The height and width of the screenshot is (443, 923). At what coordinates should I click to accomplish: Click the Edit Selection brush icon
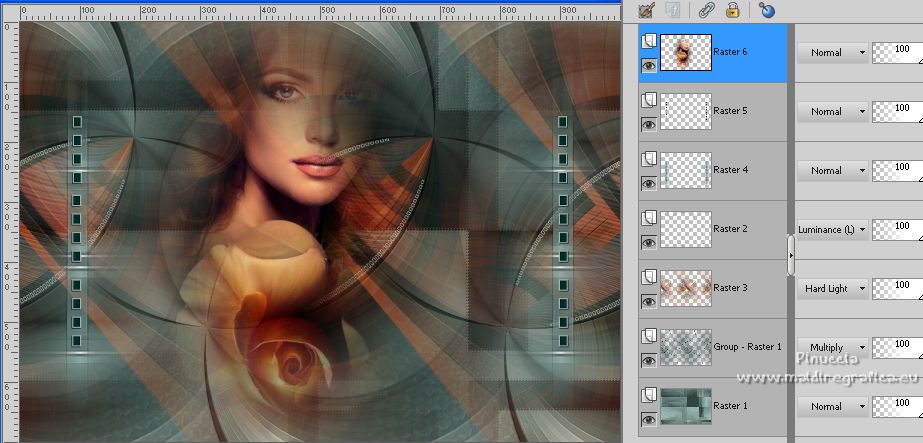click(x=646, y=10)
